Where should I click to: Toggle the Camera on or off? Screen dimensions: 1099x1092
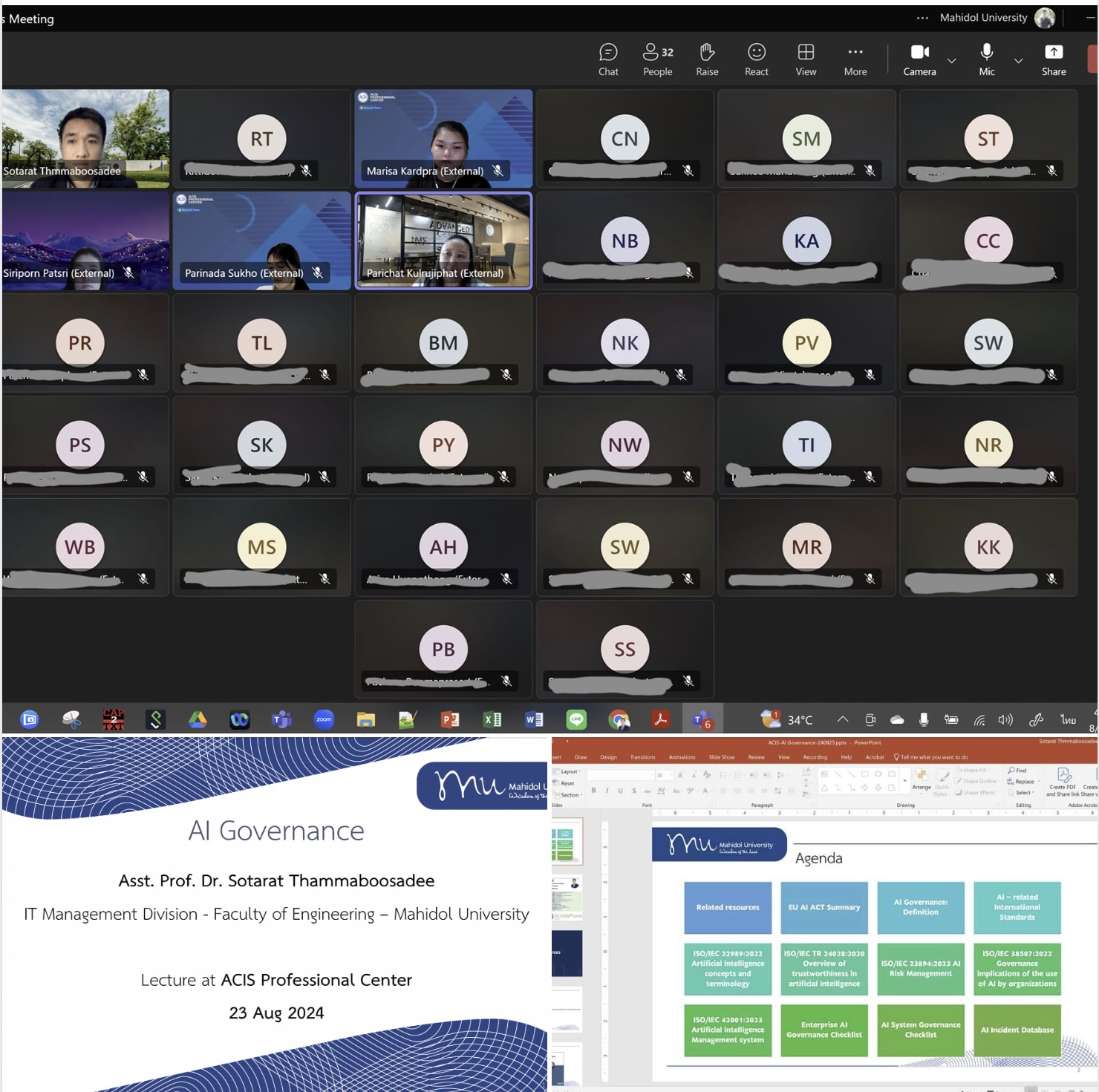point(919,59)
